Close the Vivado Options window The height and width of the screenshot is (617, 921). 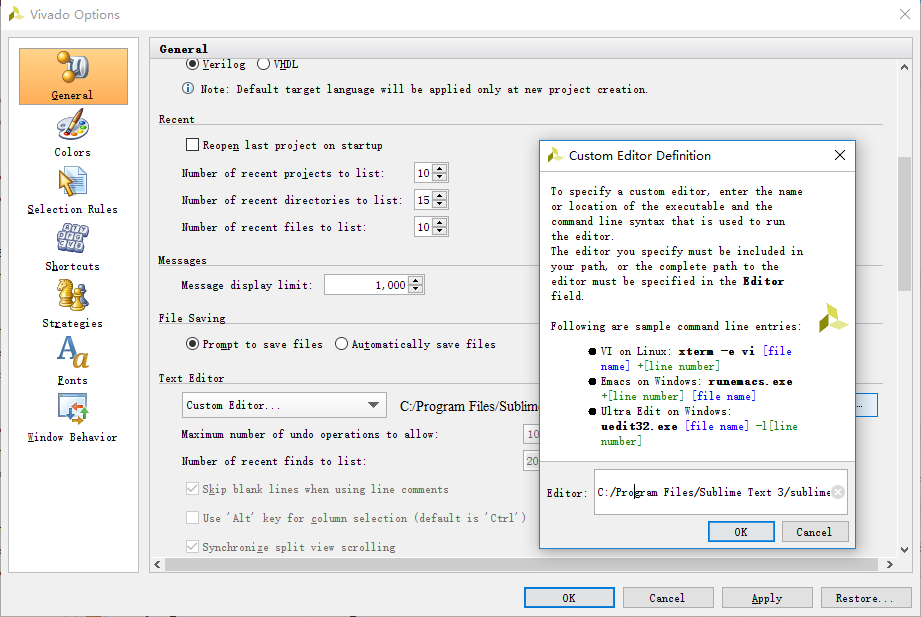click(905, 14)
